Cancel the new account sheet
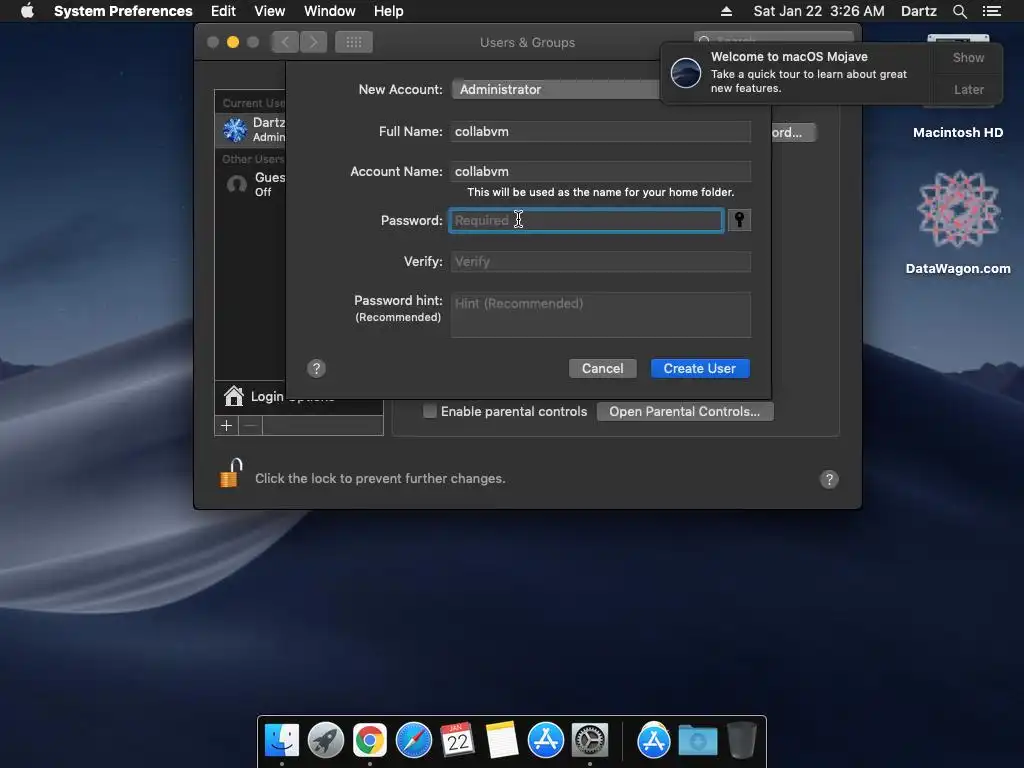1024x768 pixels. tap(602, 368)
